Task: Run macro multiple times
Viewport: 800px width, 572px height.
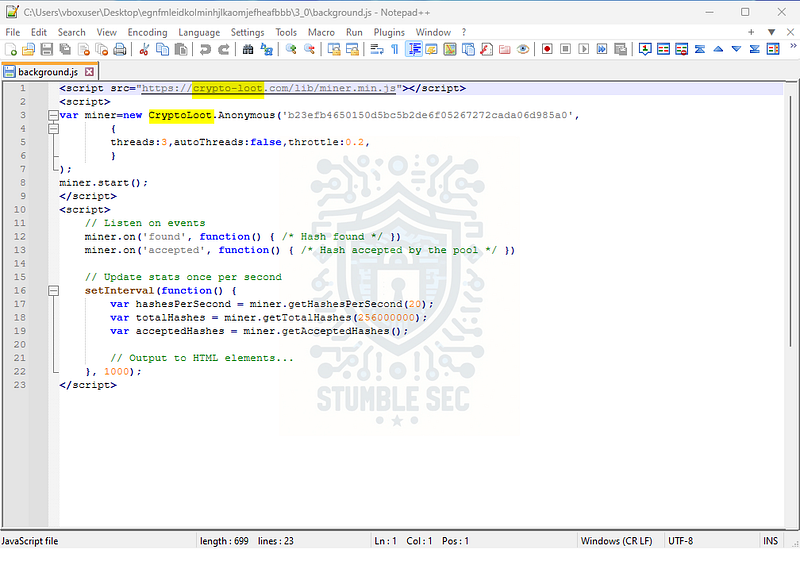Action: coord(602,49)
